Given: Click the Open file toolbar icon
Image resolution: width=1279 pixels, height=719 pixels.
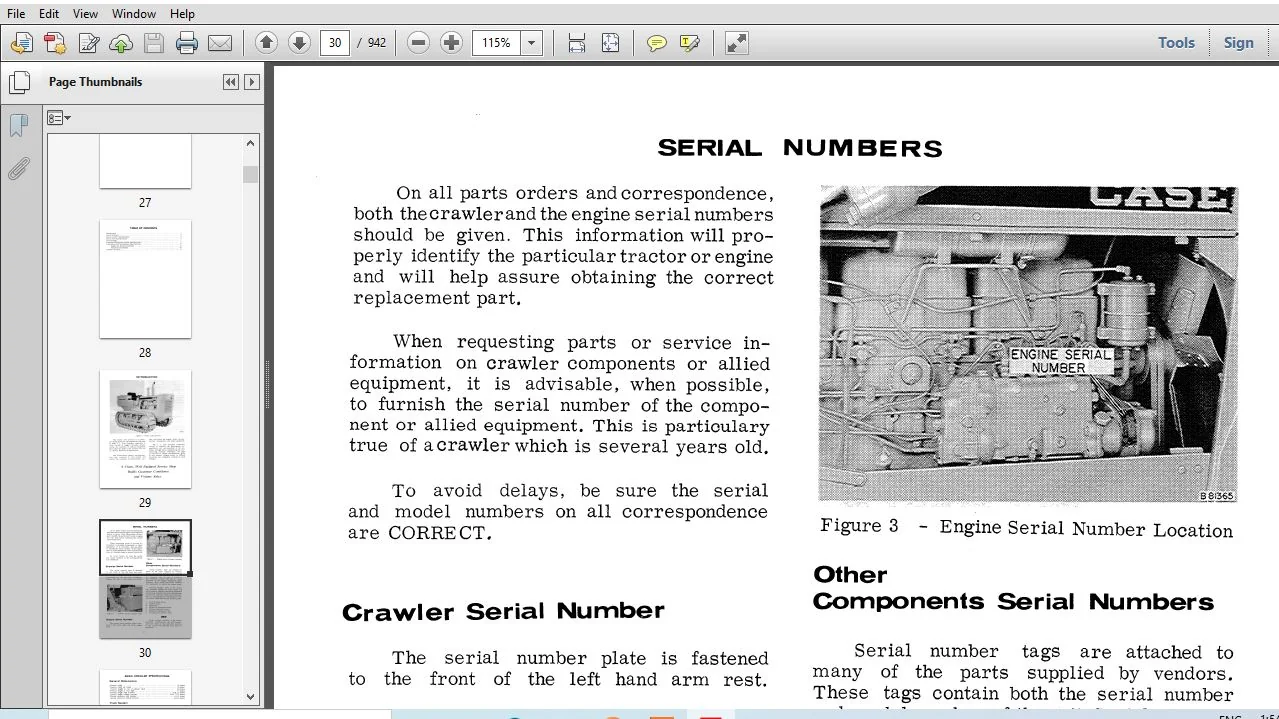Looking at the screenshot, I should coord(22,43).
